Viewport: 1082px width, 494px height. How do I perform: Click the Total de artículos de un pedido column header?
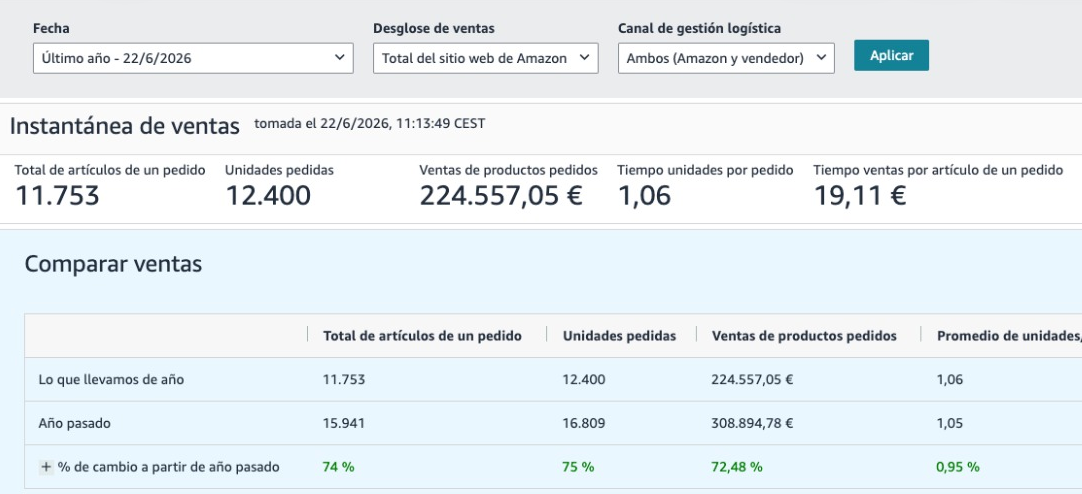422,336
